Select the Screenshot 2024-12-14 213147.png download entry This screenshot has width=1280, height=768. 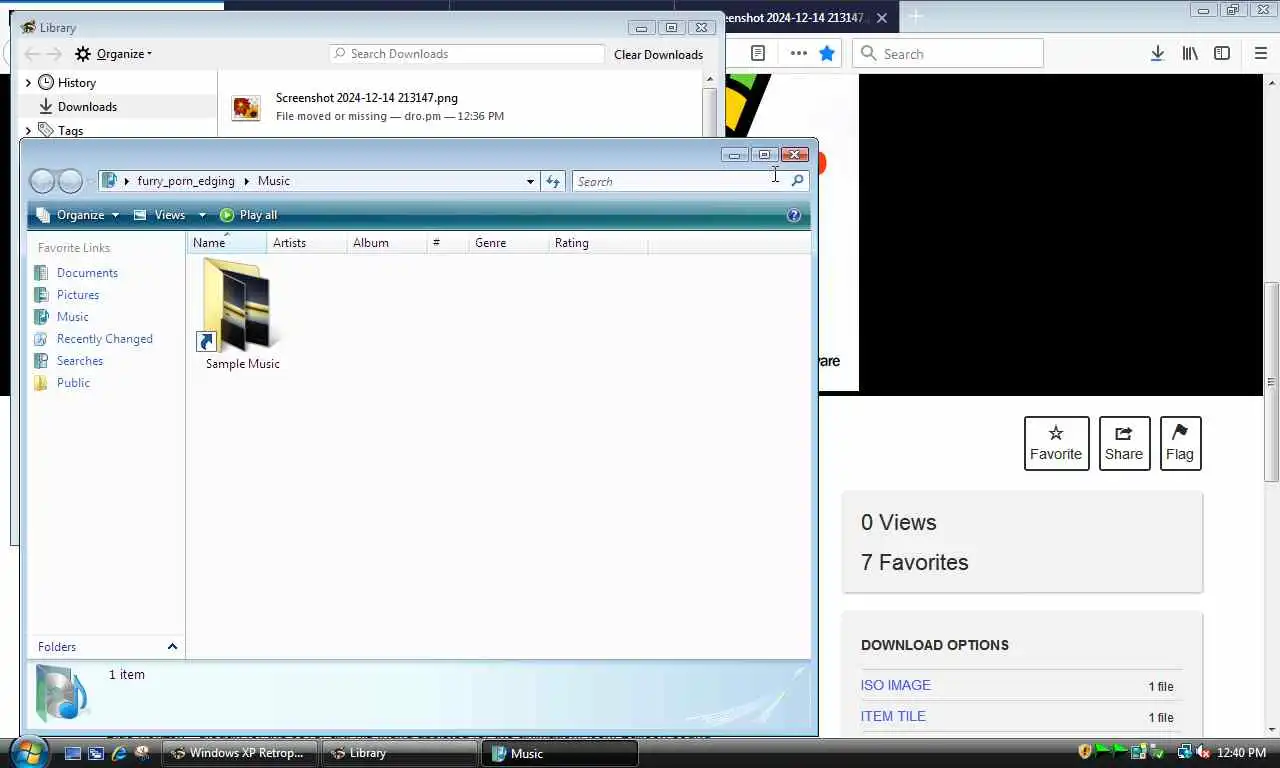point(461,106)
